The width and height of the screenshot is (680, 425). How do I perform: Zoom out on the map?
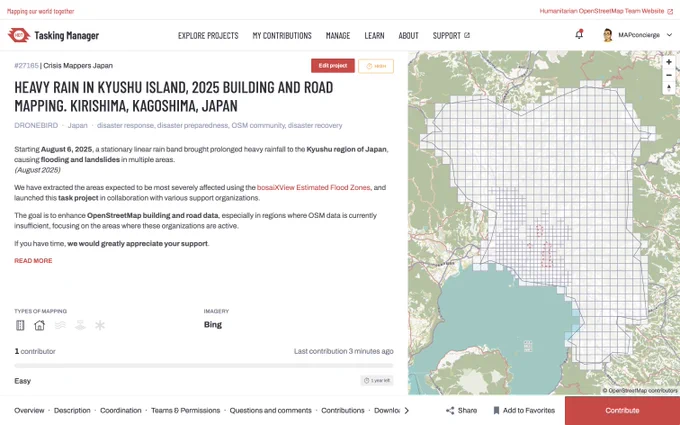click(x=669, y=75)
